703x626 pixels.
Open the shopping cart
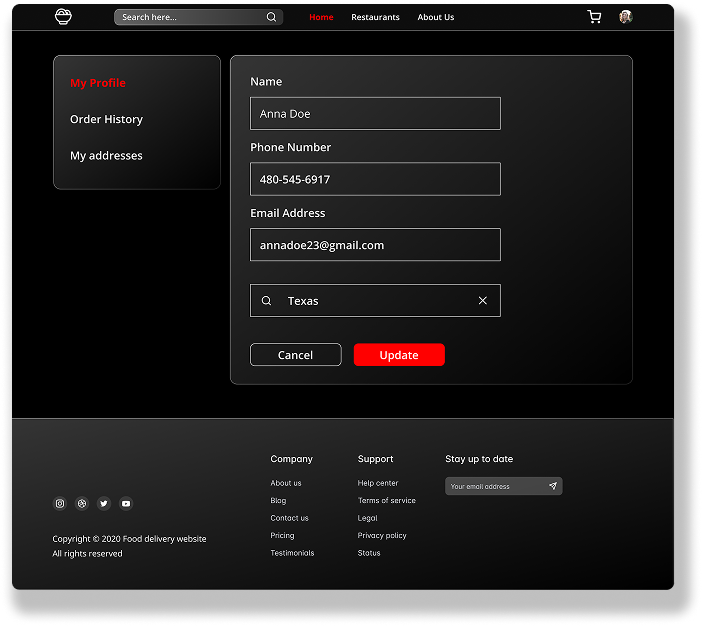click(x=594, y=17)
